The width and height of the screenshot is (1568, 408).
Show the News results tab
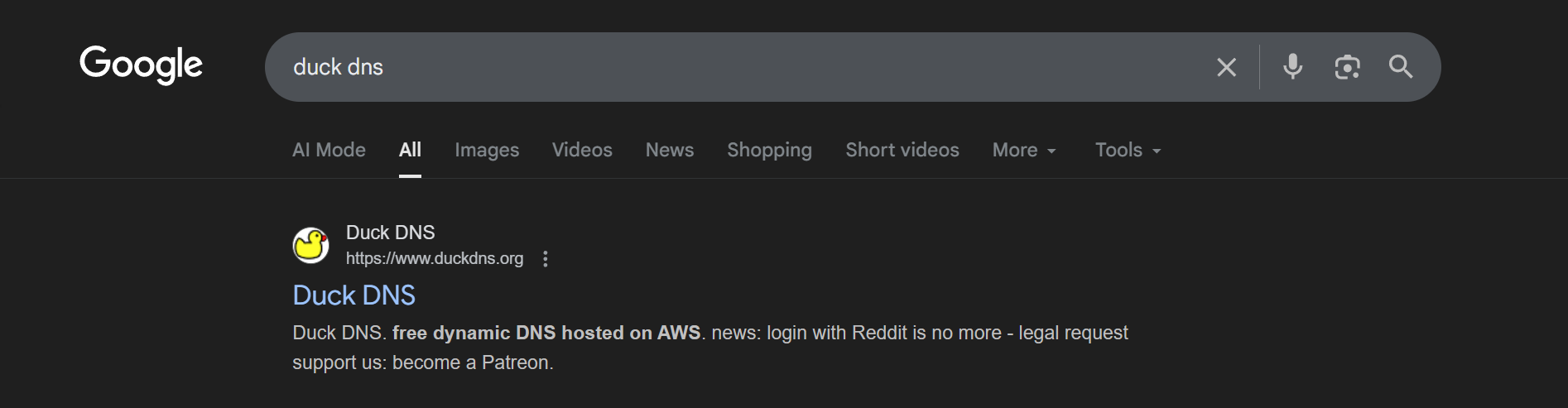point(670,150)
